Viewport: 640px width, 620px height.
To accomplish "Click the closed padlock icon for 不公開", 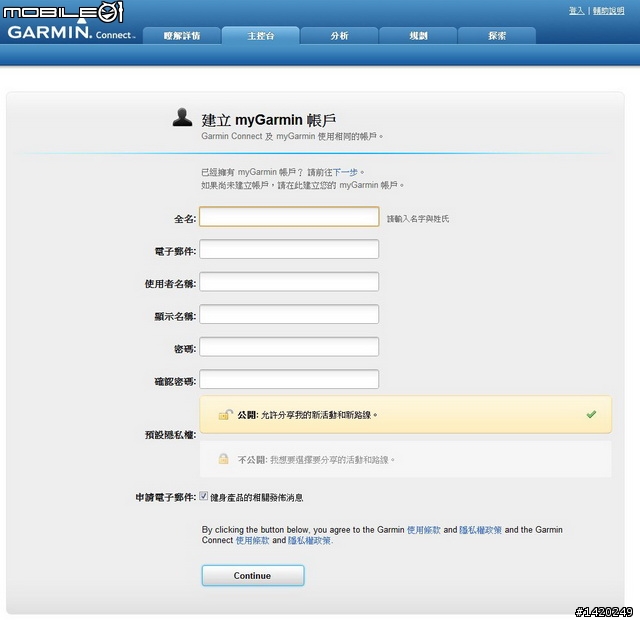I will pyautogui.click(x=223, y=459).
